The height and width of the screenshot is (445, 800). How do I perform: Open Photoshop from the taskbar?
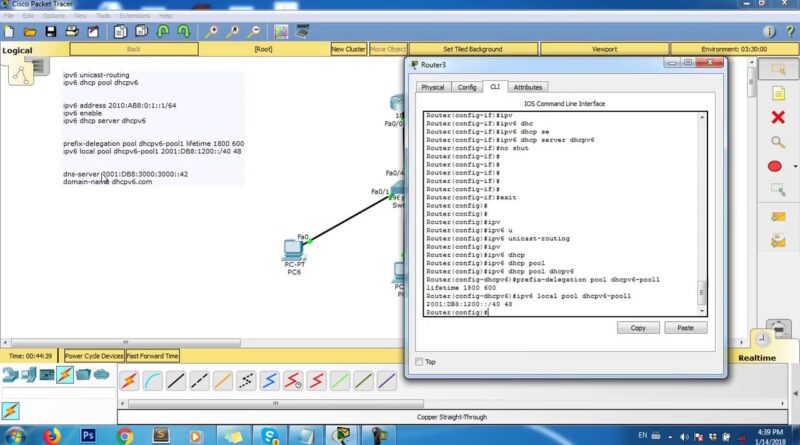pos(88,435)
